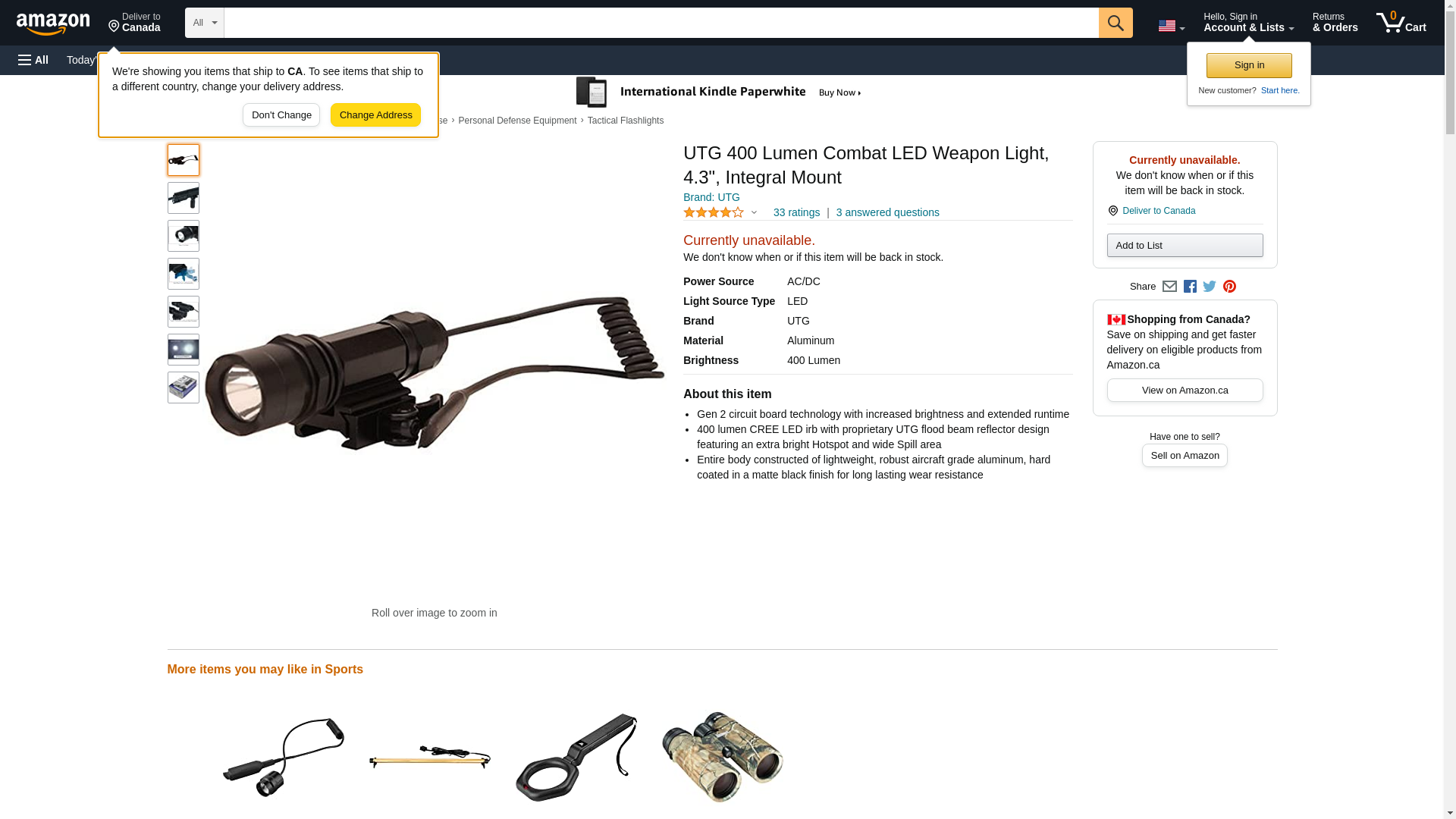Open the All hamburger menu
This screenshot has height=819, width=1456.
click(x=33, y=60)
